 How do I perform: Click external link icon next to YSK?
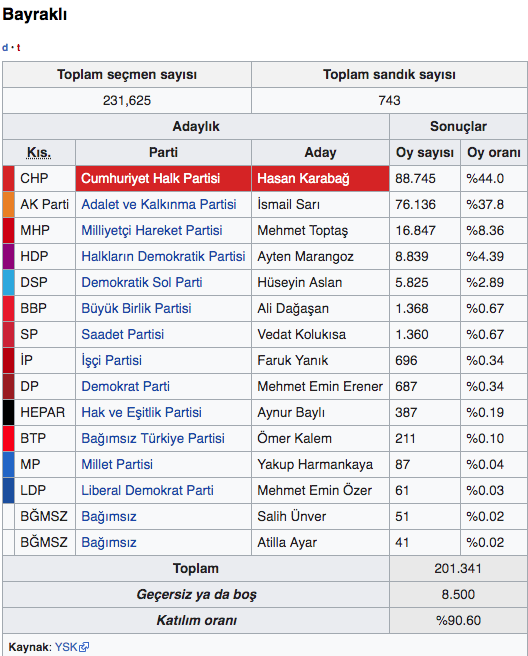84,647
